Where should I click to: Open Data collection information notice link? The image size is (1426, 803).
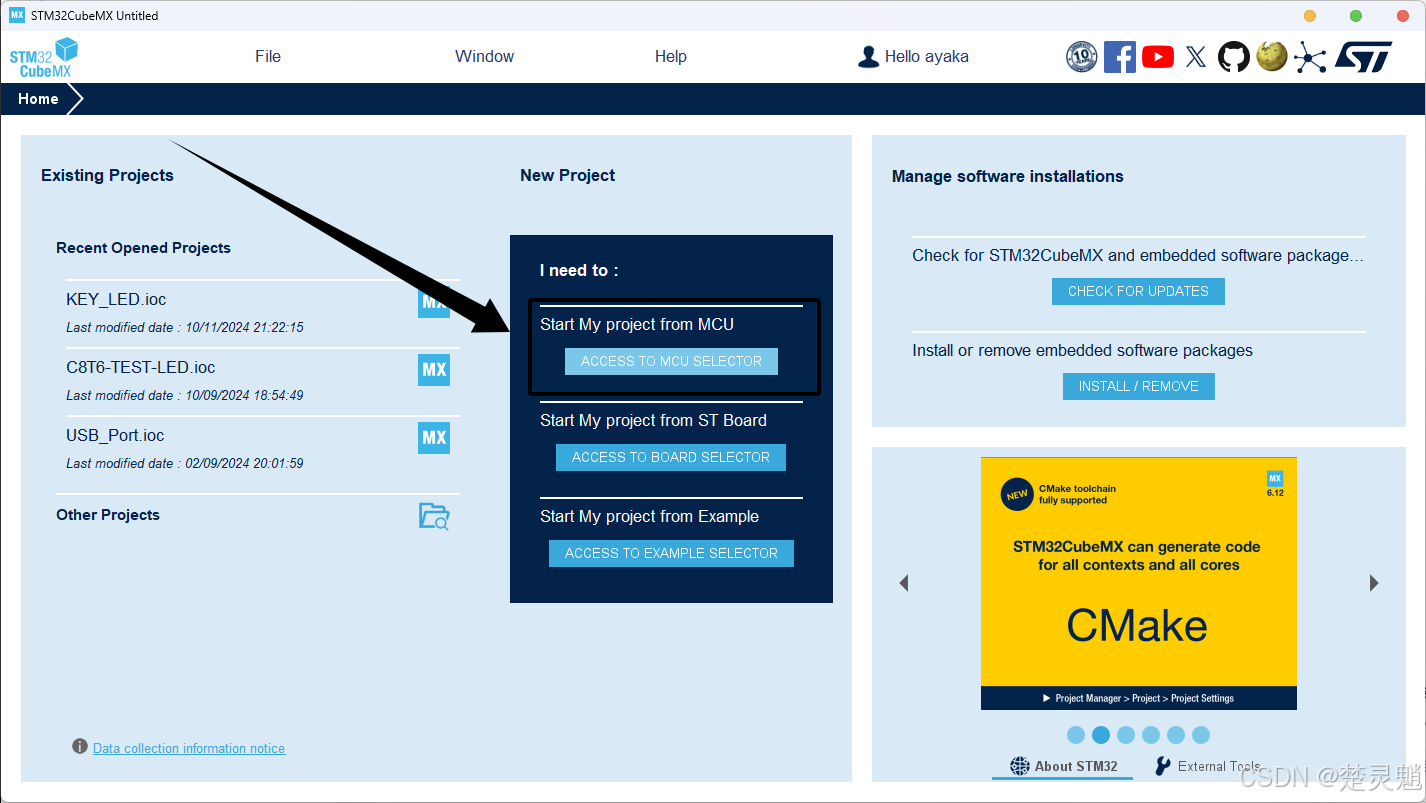[189, 748]
